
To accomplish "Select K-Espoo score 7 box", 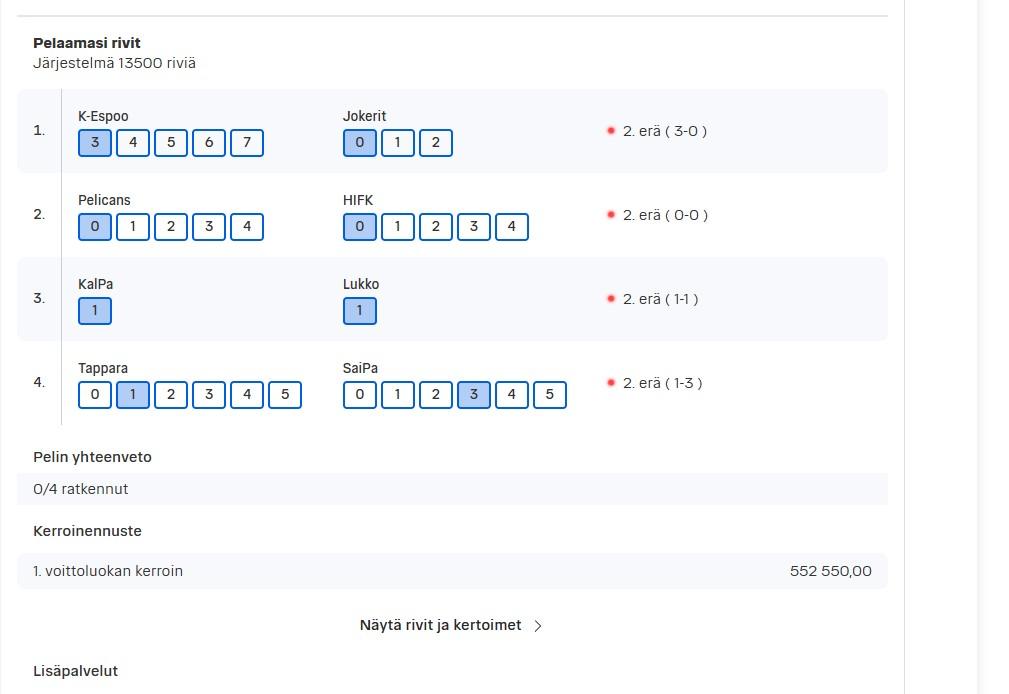I will click(246, 142).
